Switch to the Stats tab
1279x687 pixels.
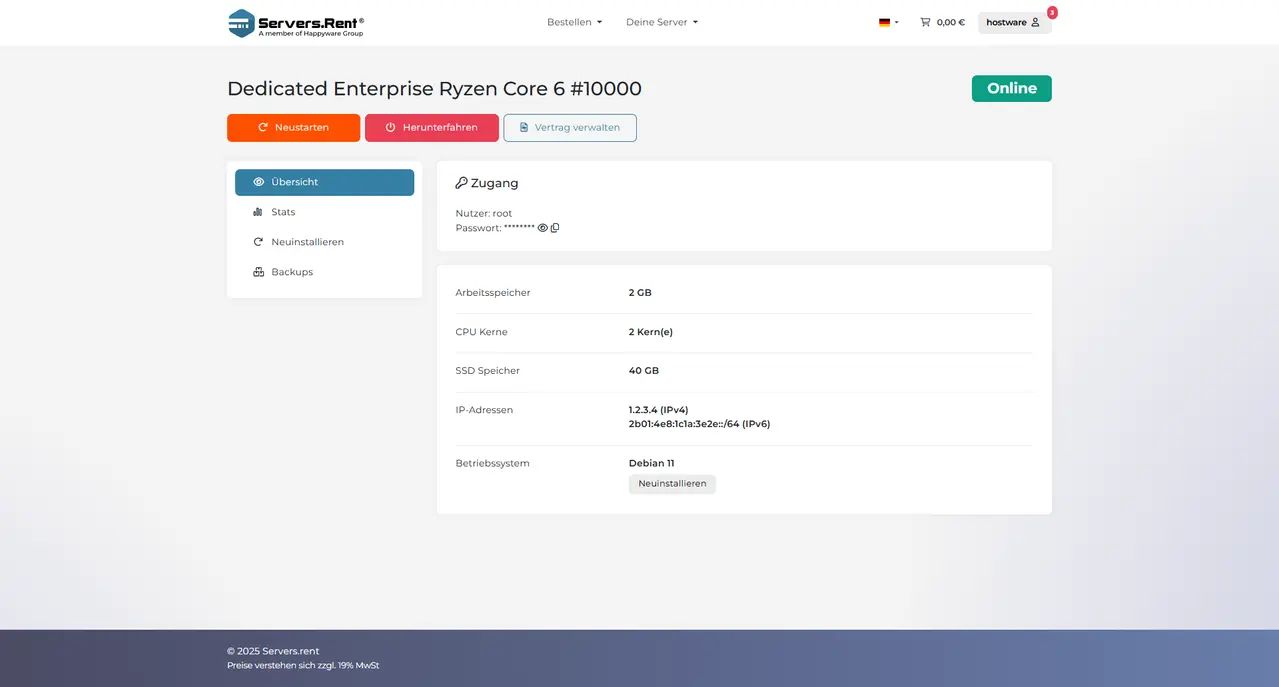point(324,212)
